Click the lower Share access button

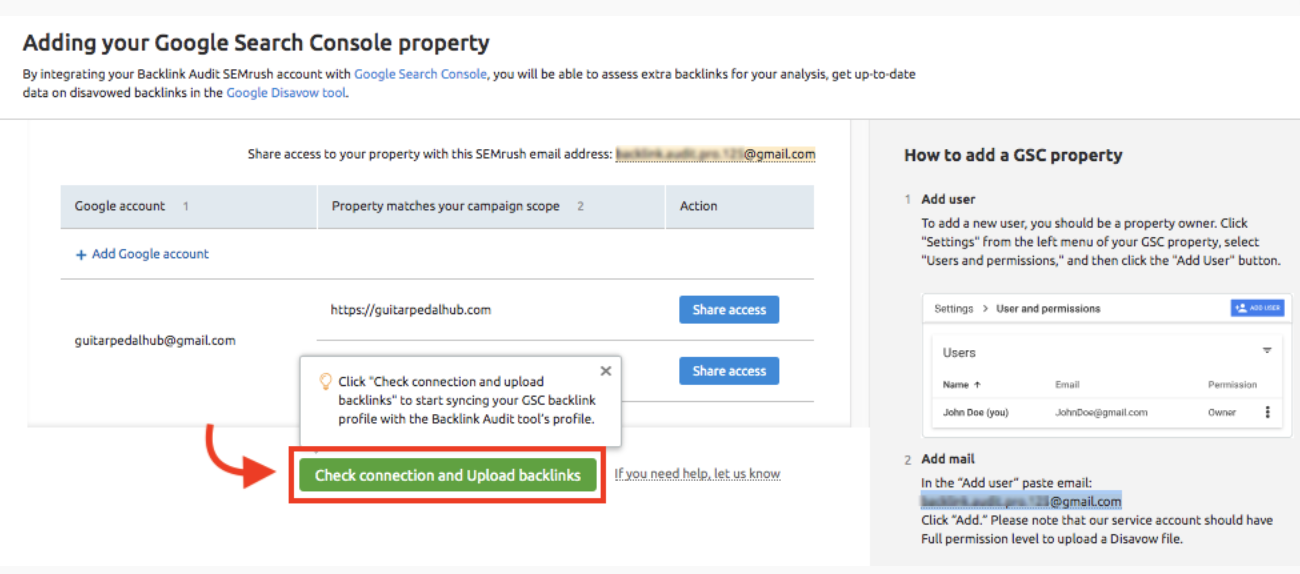pos(729,371)
